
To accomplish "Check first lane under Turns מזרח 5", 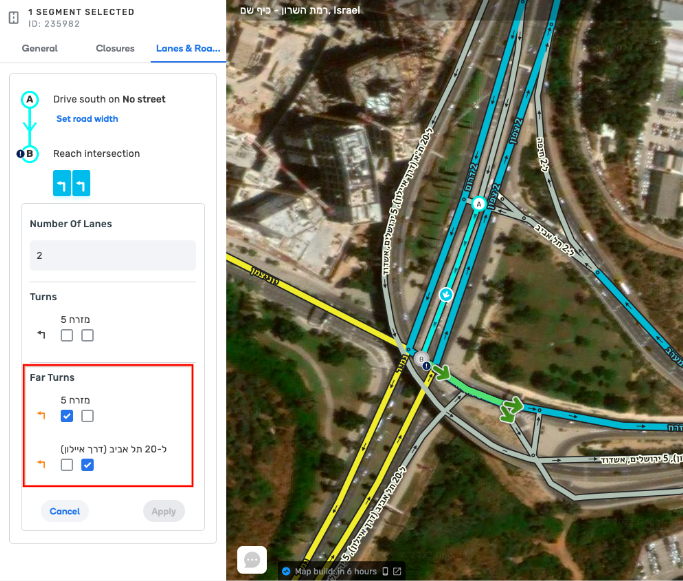I will point(67,335).
